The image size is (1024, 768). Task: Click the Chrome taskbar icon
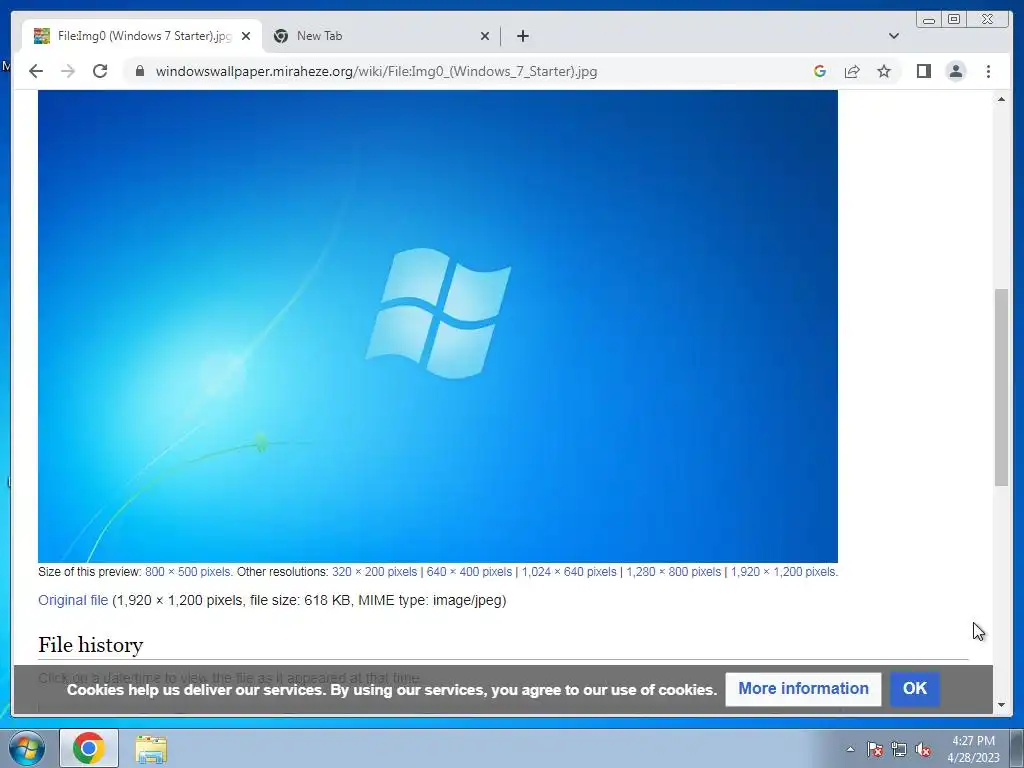click(x=89, y=748)
